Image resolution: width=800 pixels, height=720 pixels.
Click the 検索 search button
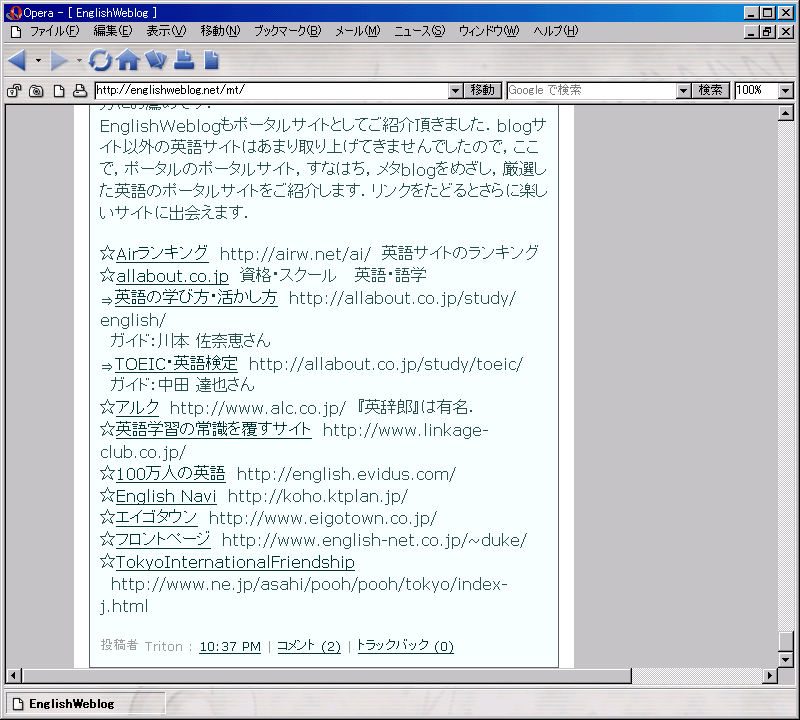(711, 91)
